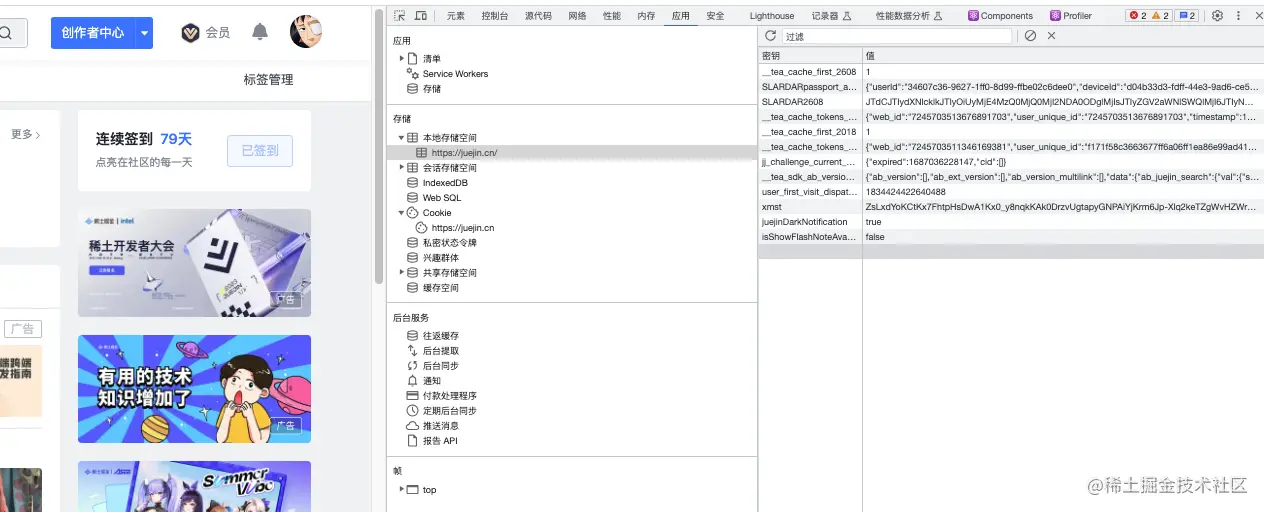The width and height of the screenshot is (1264, 512).
Task: Click the 报告 API document icon
Action: point(412,441)
